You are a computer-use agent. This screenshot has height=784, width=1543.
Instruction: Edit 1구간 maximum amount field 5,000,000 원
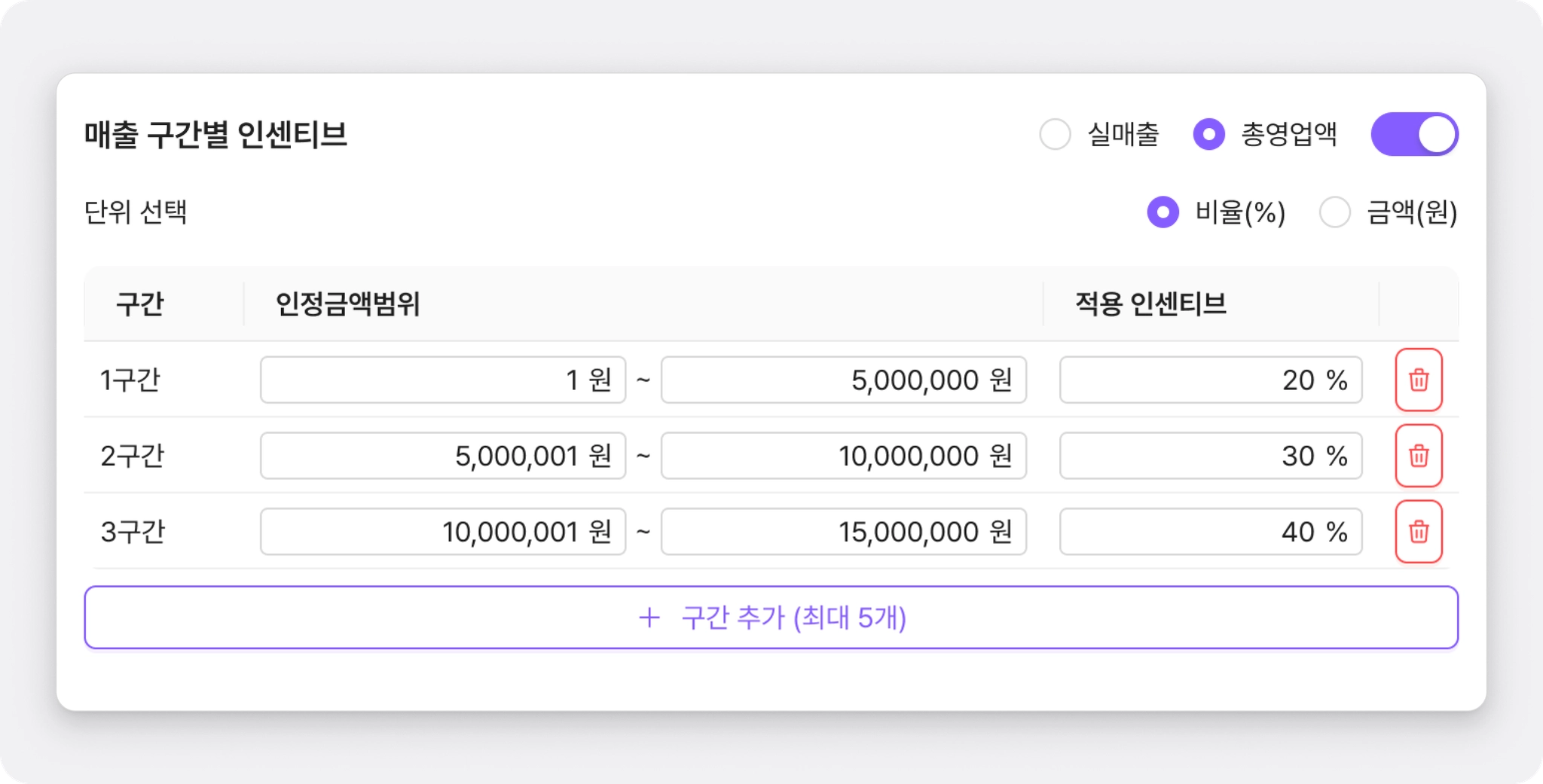pos(844,380)
